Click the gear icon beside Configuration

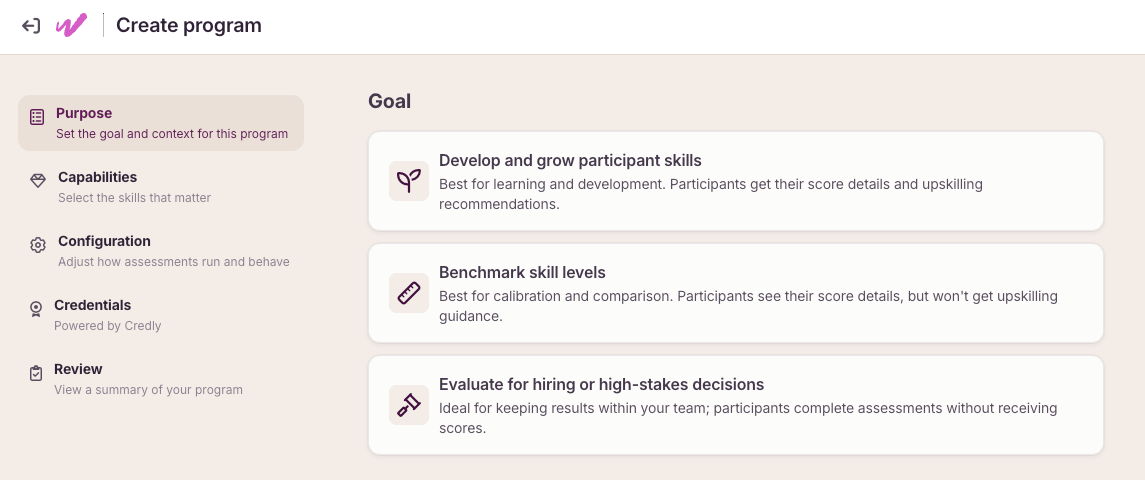pos(38,245)
